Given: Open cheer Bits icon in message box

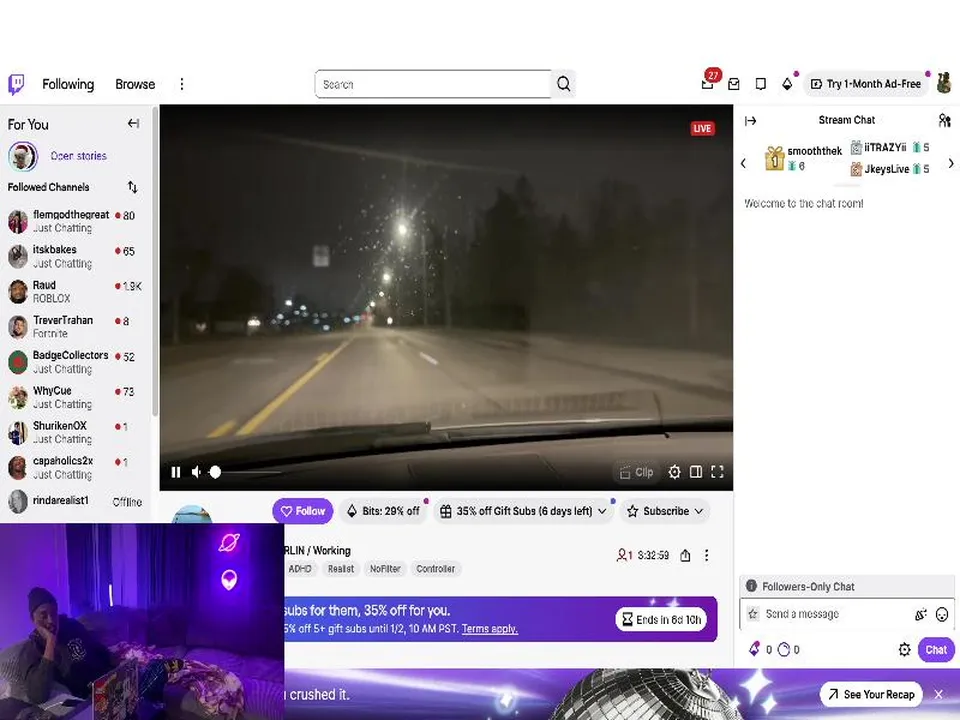Looking at the screenshot, I should (920, 614).
